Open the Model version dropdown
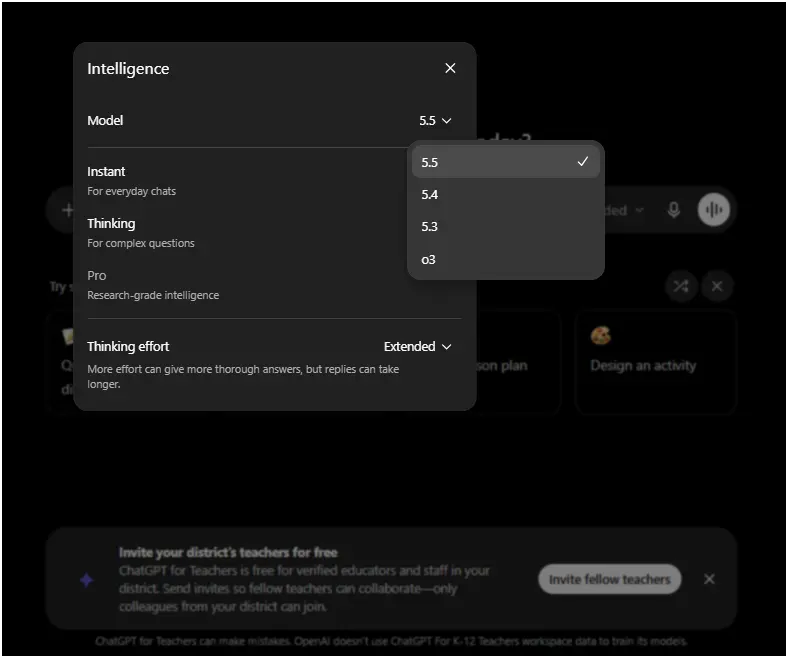 (435, 121)
